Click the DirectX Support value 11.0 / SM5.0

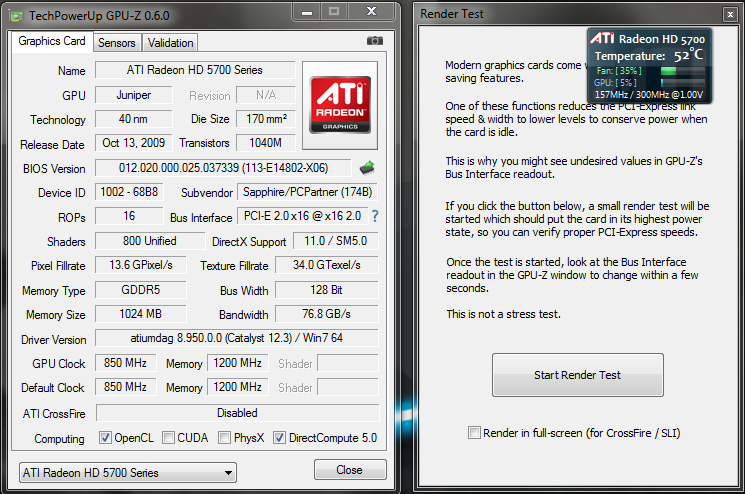point(335,241)
